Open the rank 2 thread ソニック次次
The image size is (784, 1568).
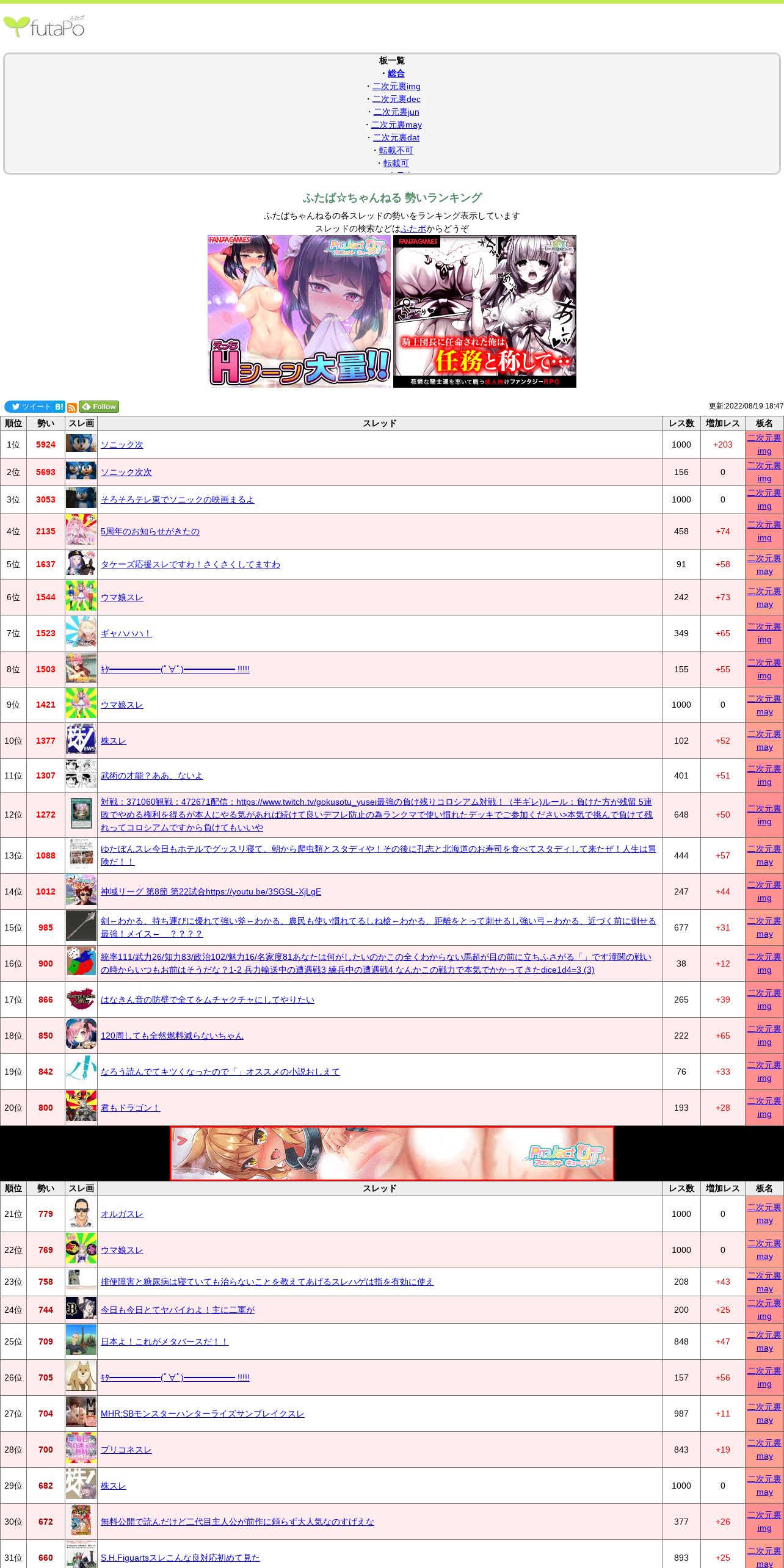point(126,472)
